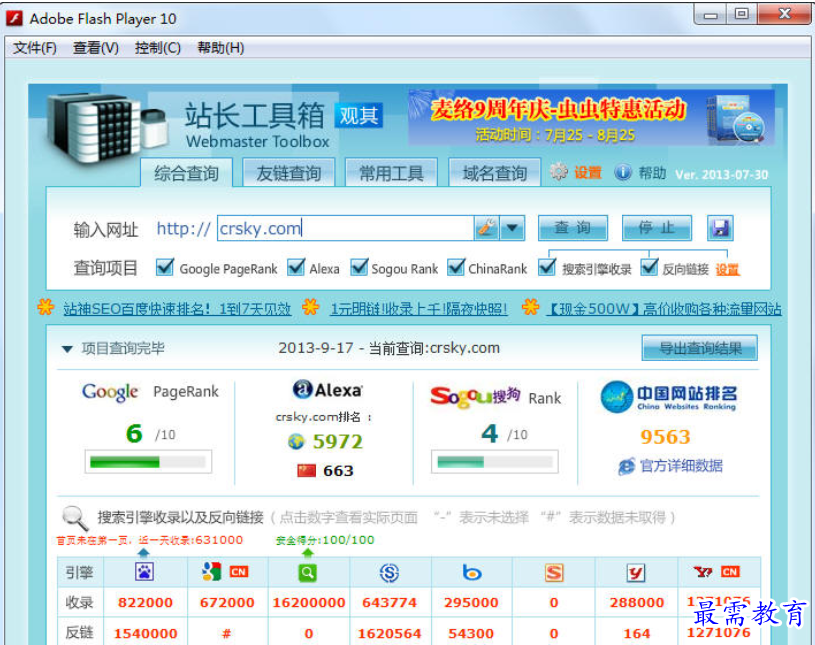Click the 查询 button
815x645 pixels.
click(573, 228)
